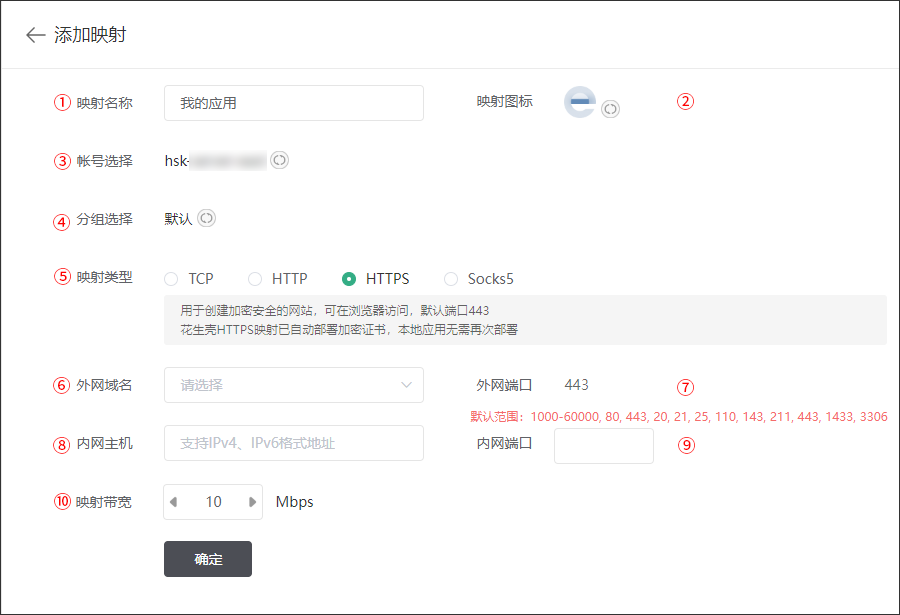Click the hsk account name text

tap(215, 160)
